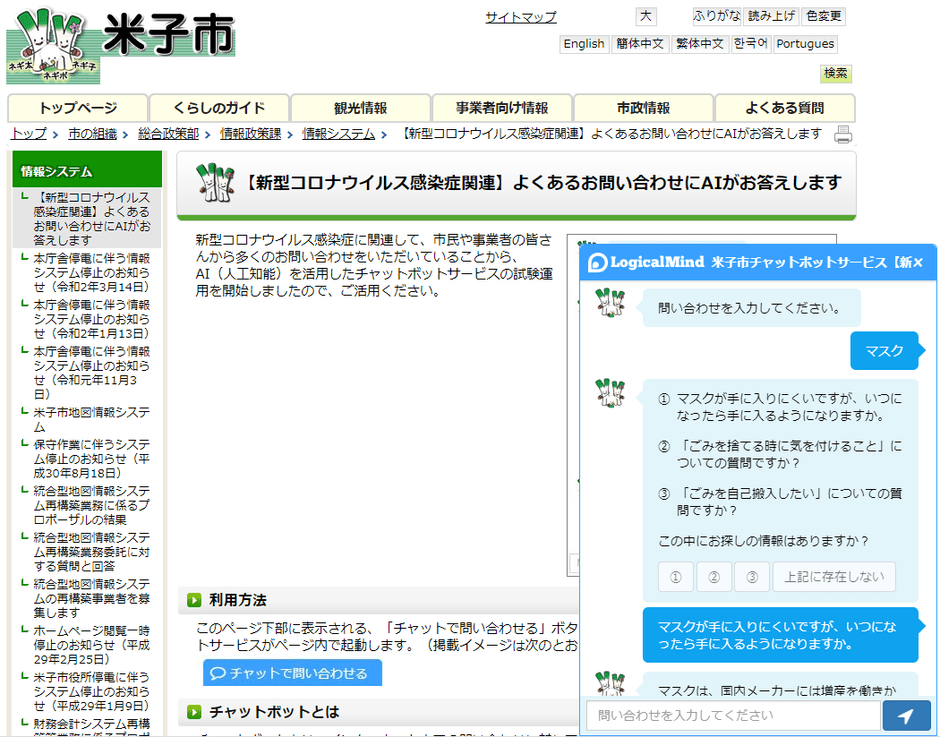Enable read-aloud with 読み上げ button
This screenshot has width=940, height=739.
(x=772, y=16)
